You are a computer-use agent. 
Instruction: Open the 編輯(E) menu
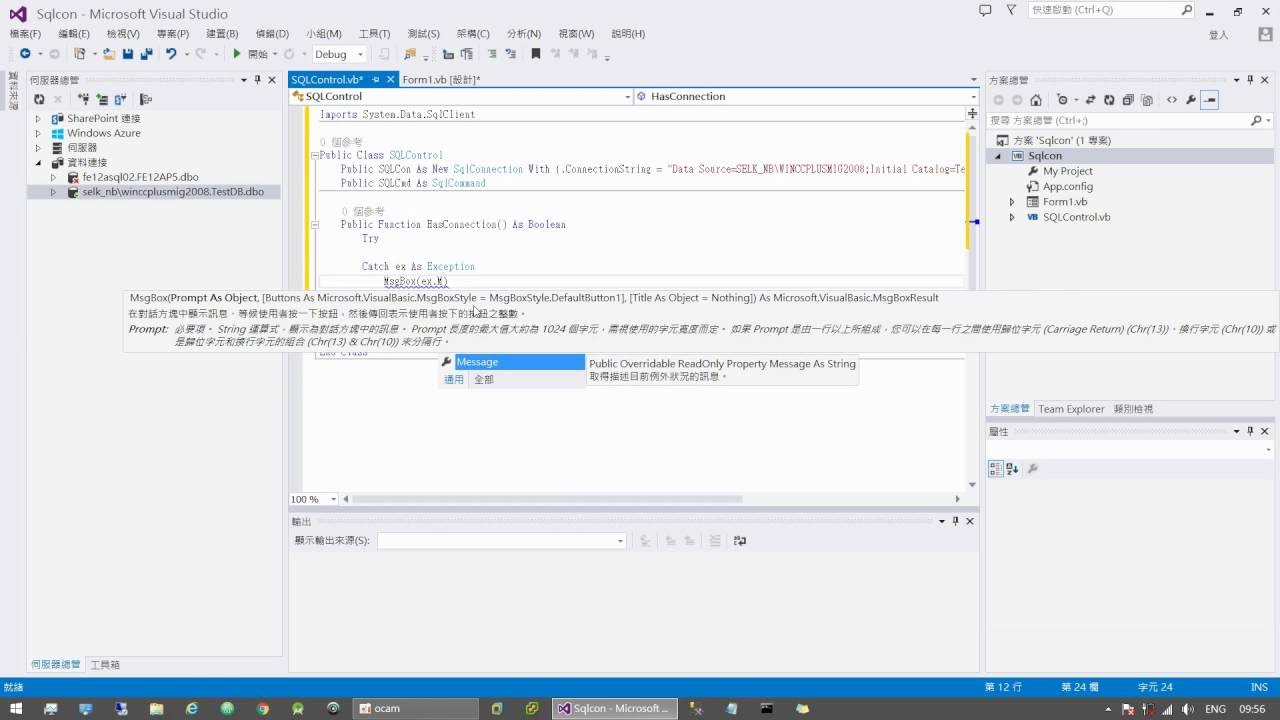74,34
